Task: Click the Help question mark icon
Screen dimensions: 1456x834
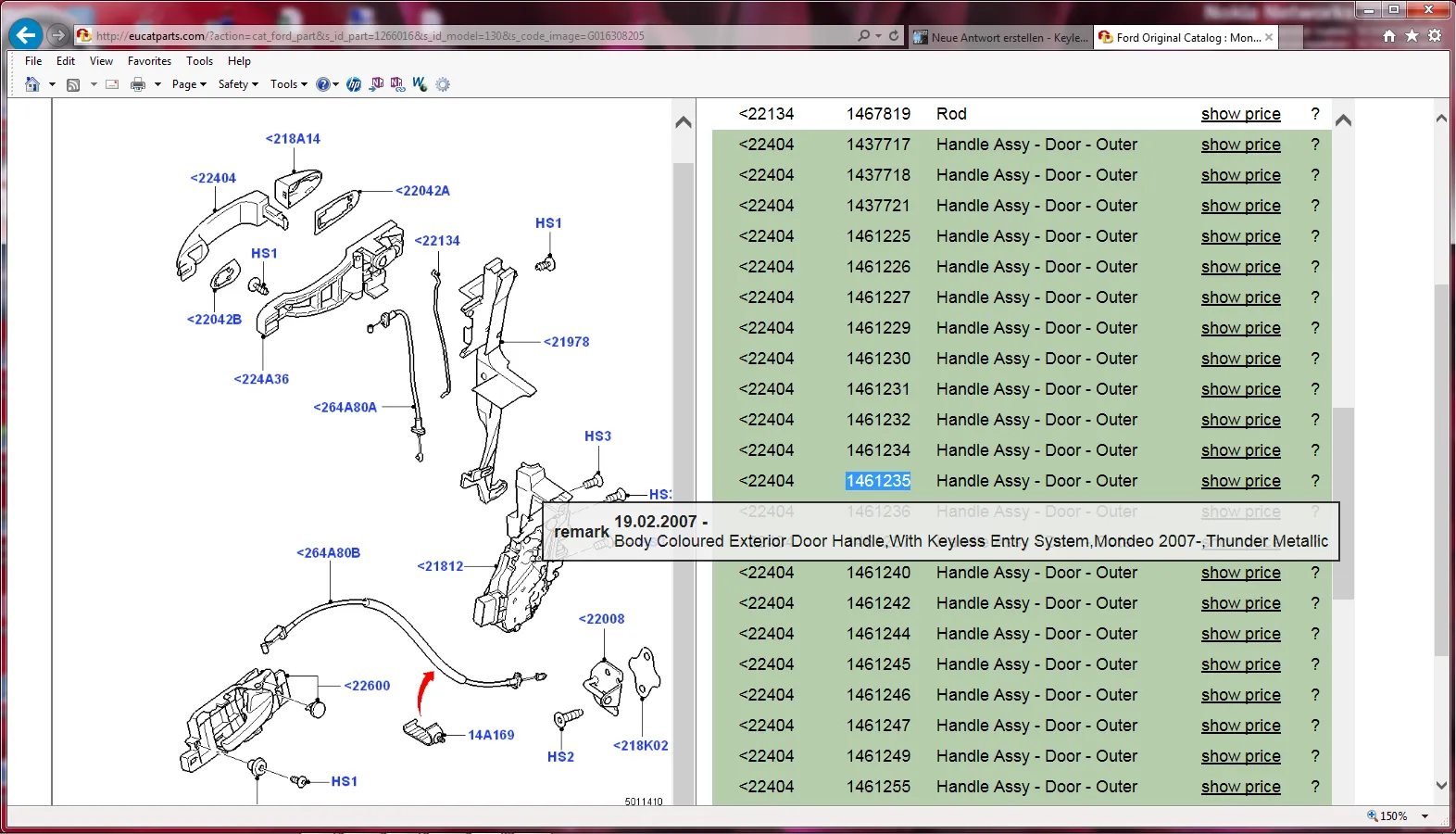Action: (x=322, y=84)
